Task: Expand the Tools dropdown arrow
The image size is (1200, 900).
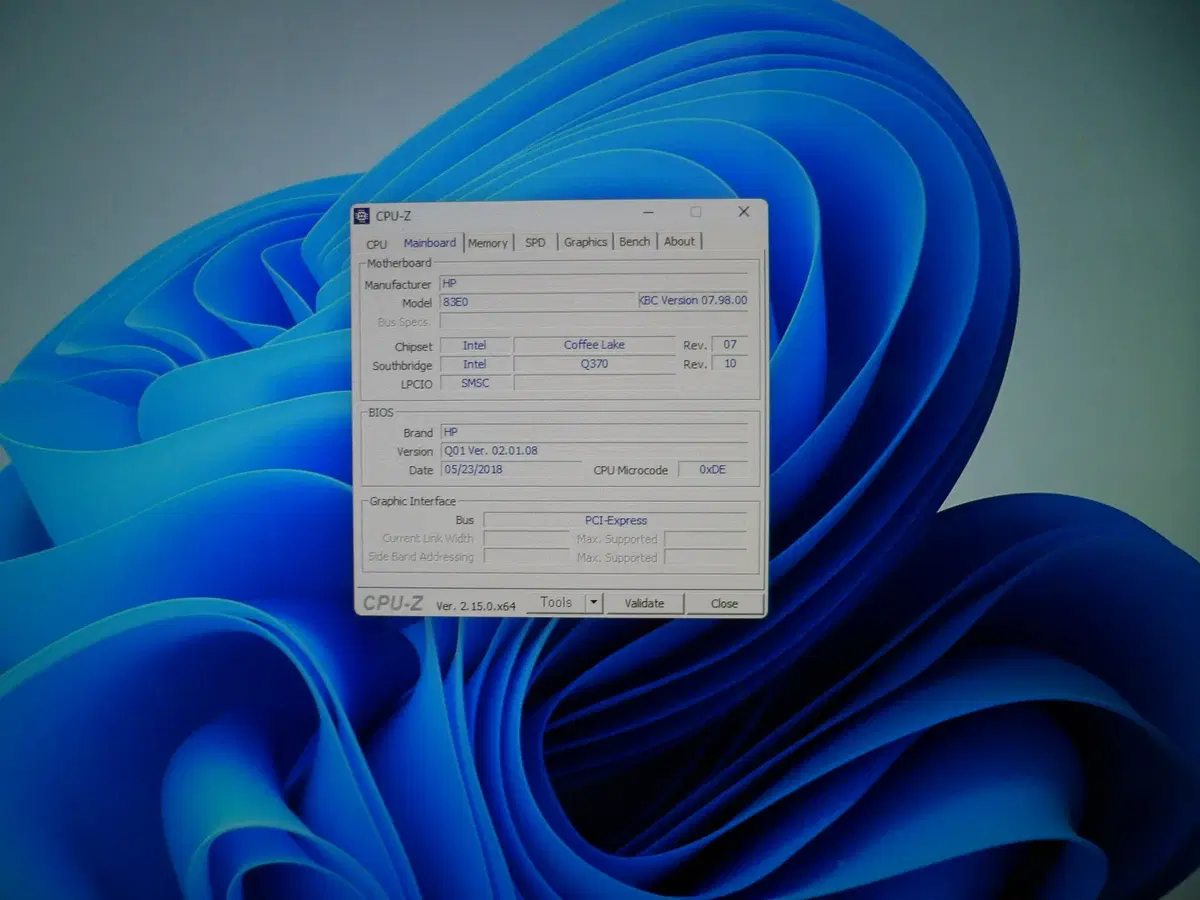Action: 594,602
